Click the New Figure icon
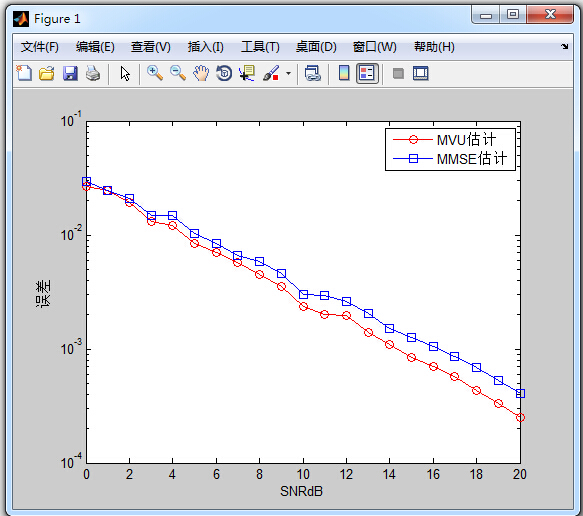The width and height of the screenshot is (583, 516). tap(24, 73)
